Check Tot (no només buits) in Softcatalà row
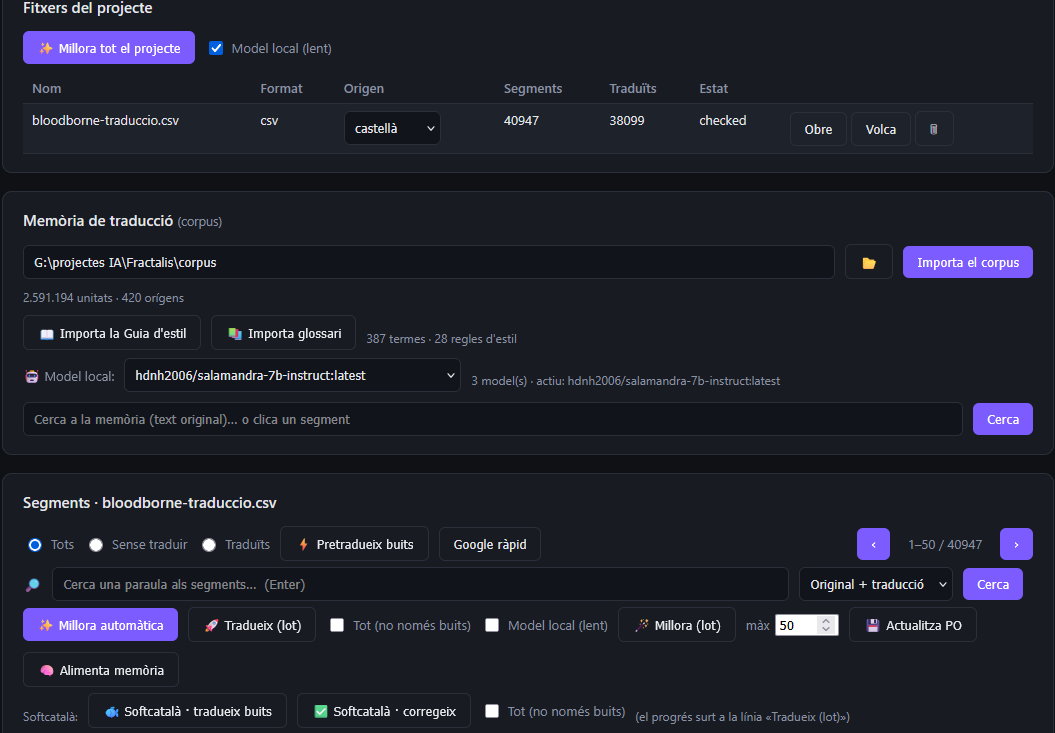The image size is (1055, 733). pos(492,711)
